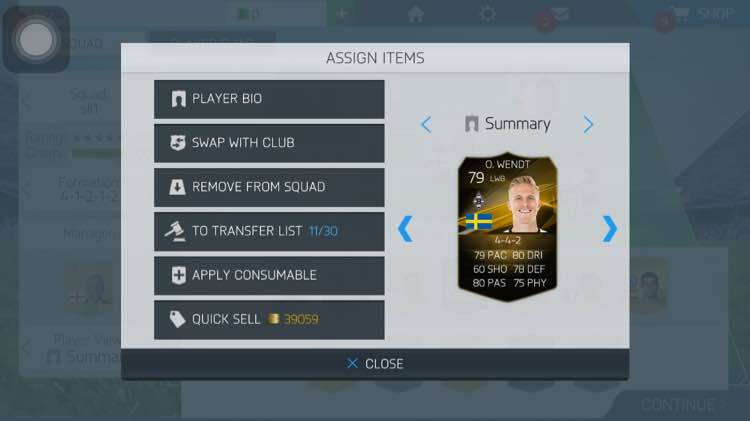This screenshot has height=421, width=750.
Task: Open settings gear icon in top bar
Action: [487, 13]
